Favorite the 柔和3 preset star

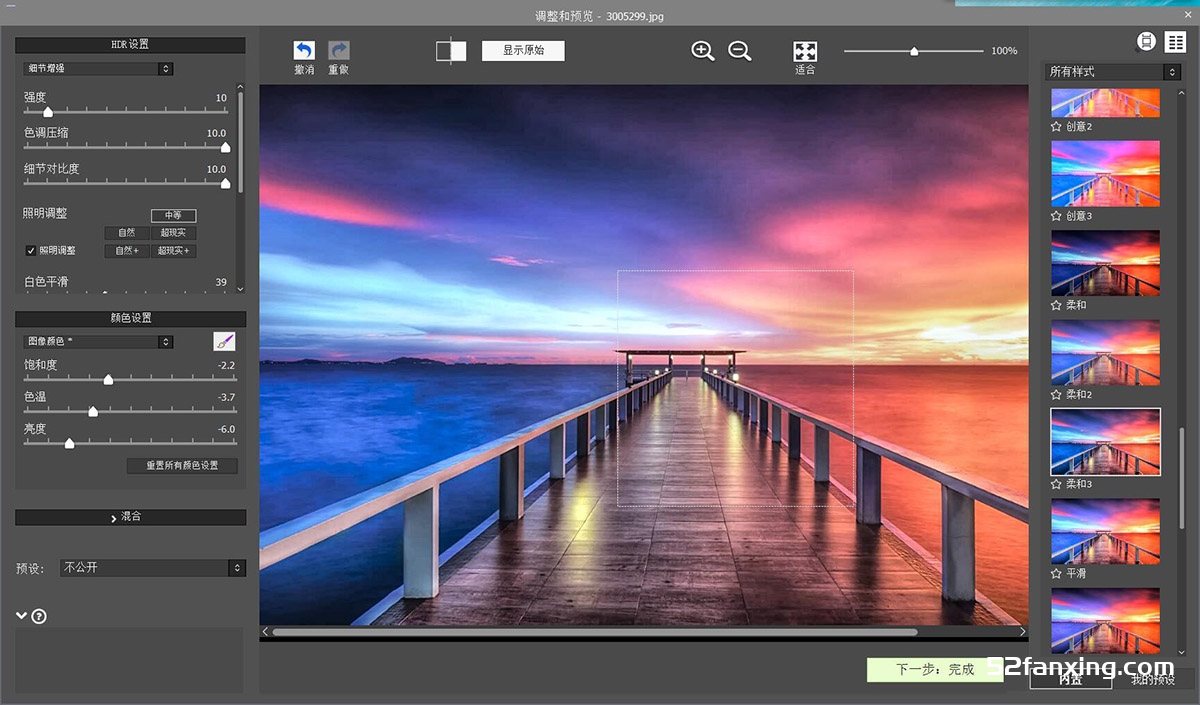pos(1056,484)
